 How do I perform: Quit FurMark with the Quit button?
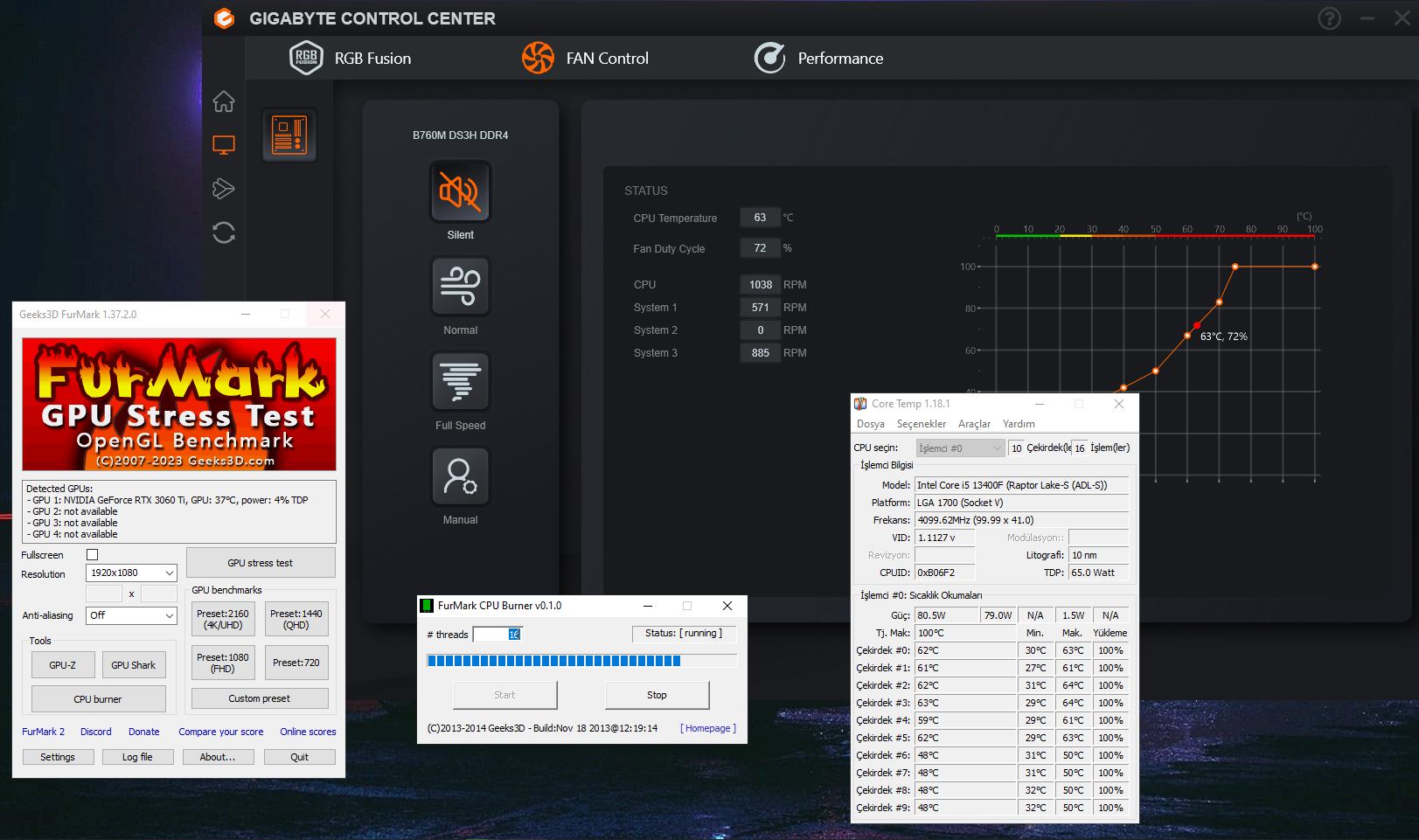[x=299, y=757]
